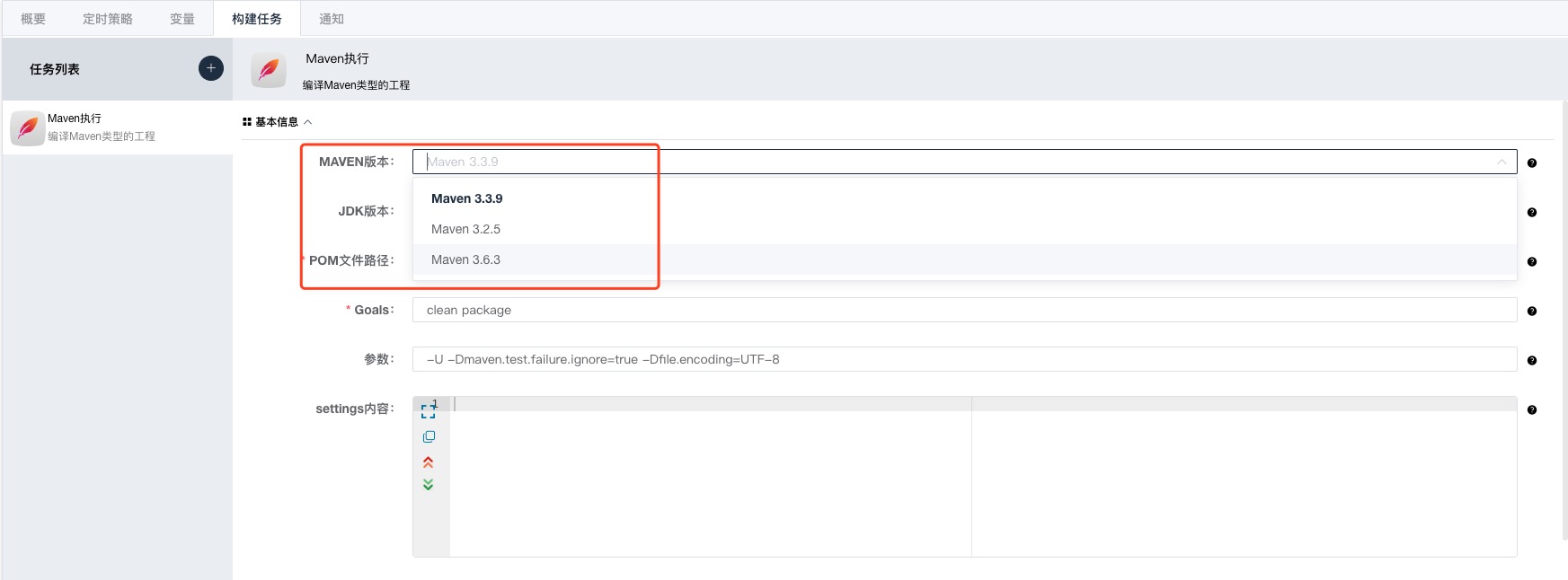1568x580 pixels.
Task: Click the fullscreen icon in settings editor
Action: pos(429,411)
